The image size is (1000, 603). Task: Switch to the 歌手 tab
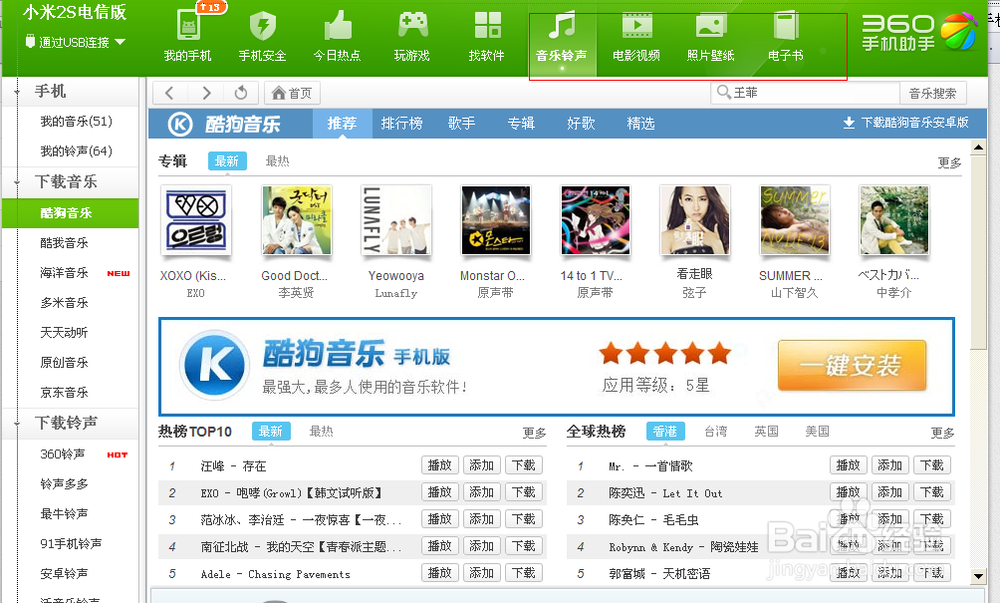(462, 124)
